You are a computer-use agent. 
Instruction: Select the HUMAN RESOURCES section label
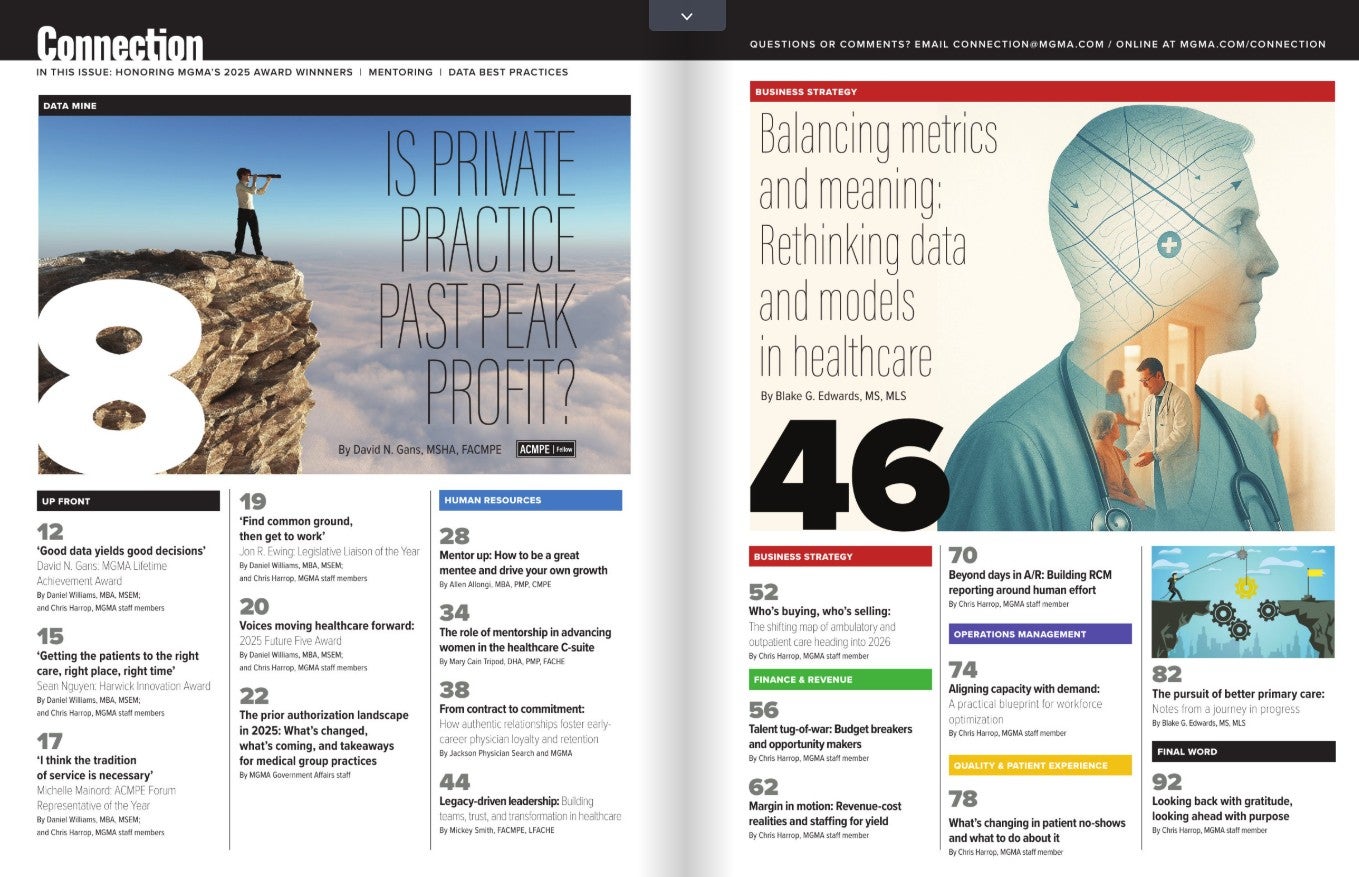point(494,499)
